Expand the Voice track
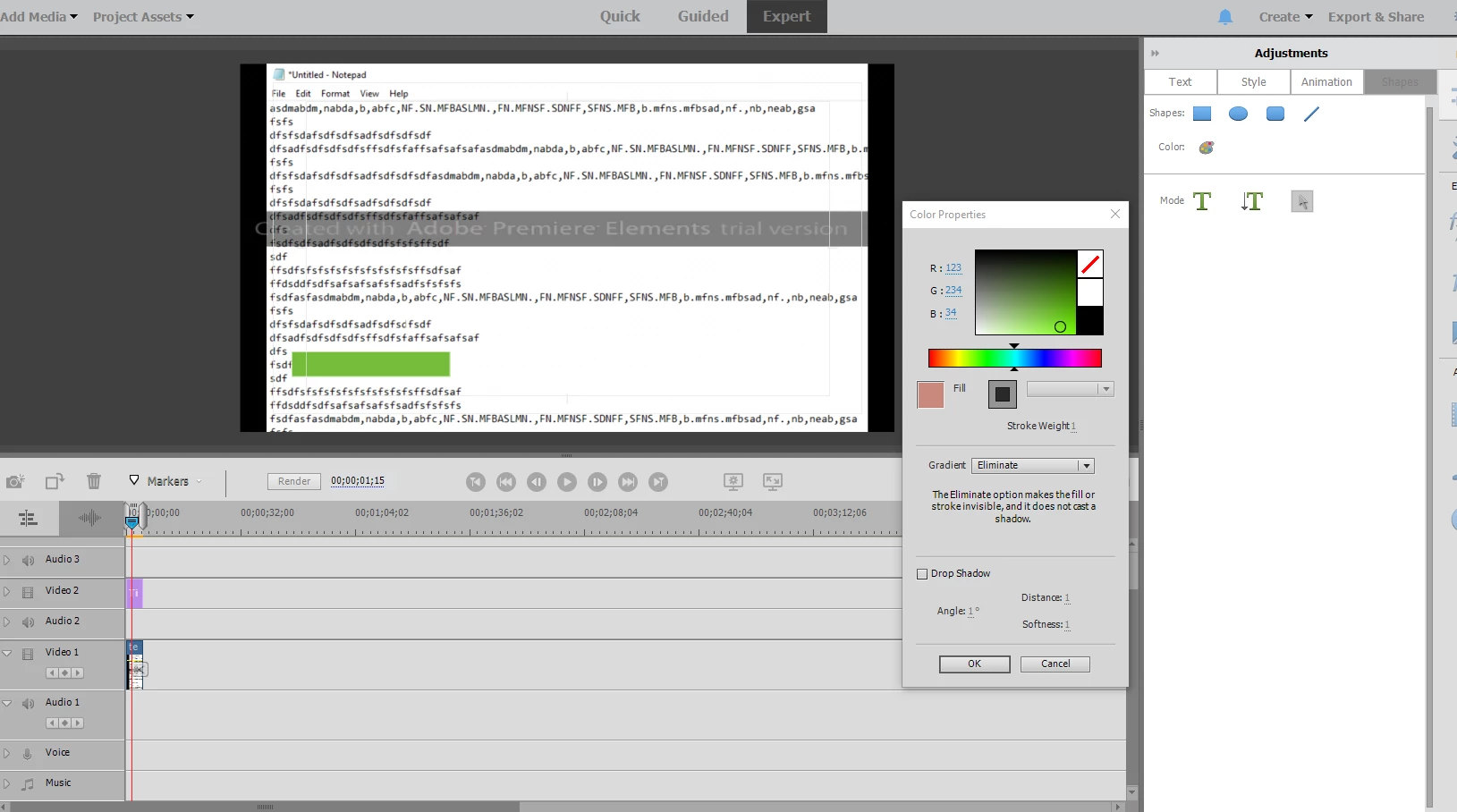 pyautogui.click(x=7, y=753)
